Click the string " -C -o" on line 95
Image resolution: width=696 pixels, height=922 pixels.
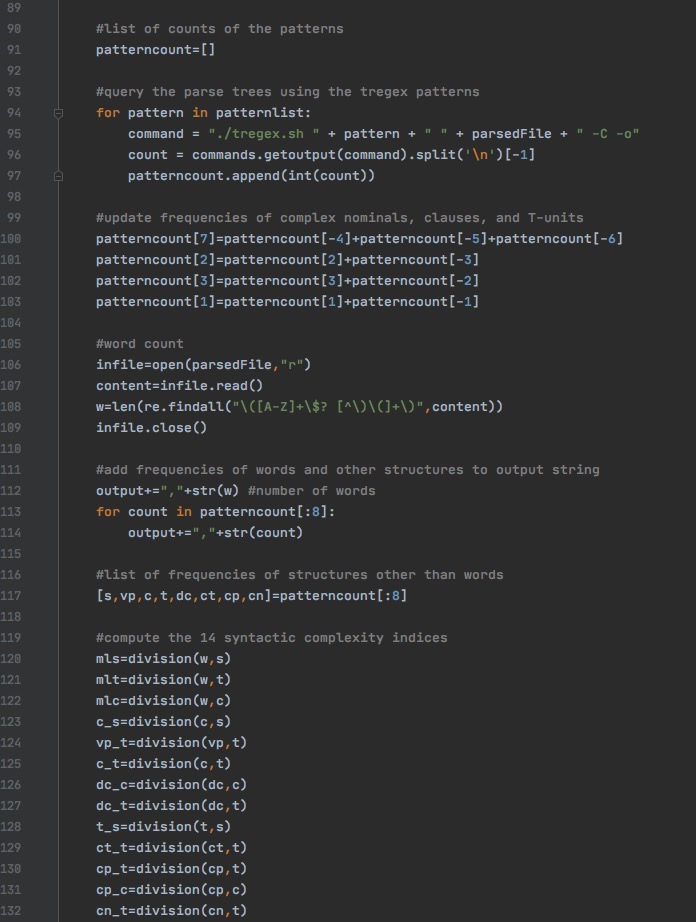[x=607, y=134]
